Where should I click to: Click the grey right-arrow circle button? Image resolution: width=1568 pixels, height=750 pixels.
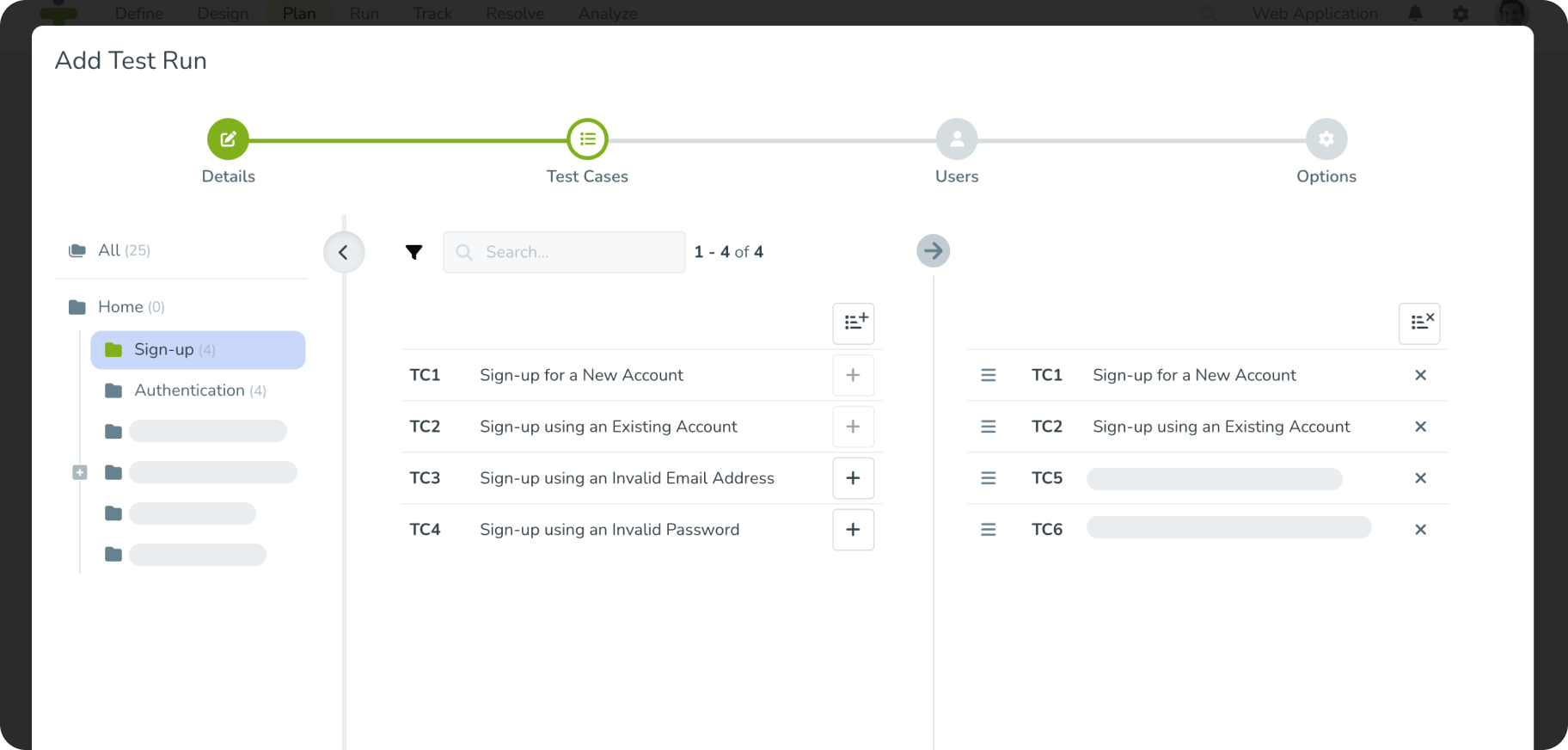(933, 251)
